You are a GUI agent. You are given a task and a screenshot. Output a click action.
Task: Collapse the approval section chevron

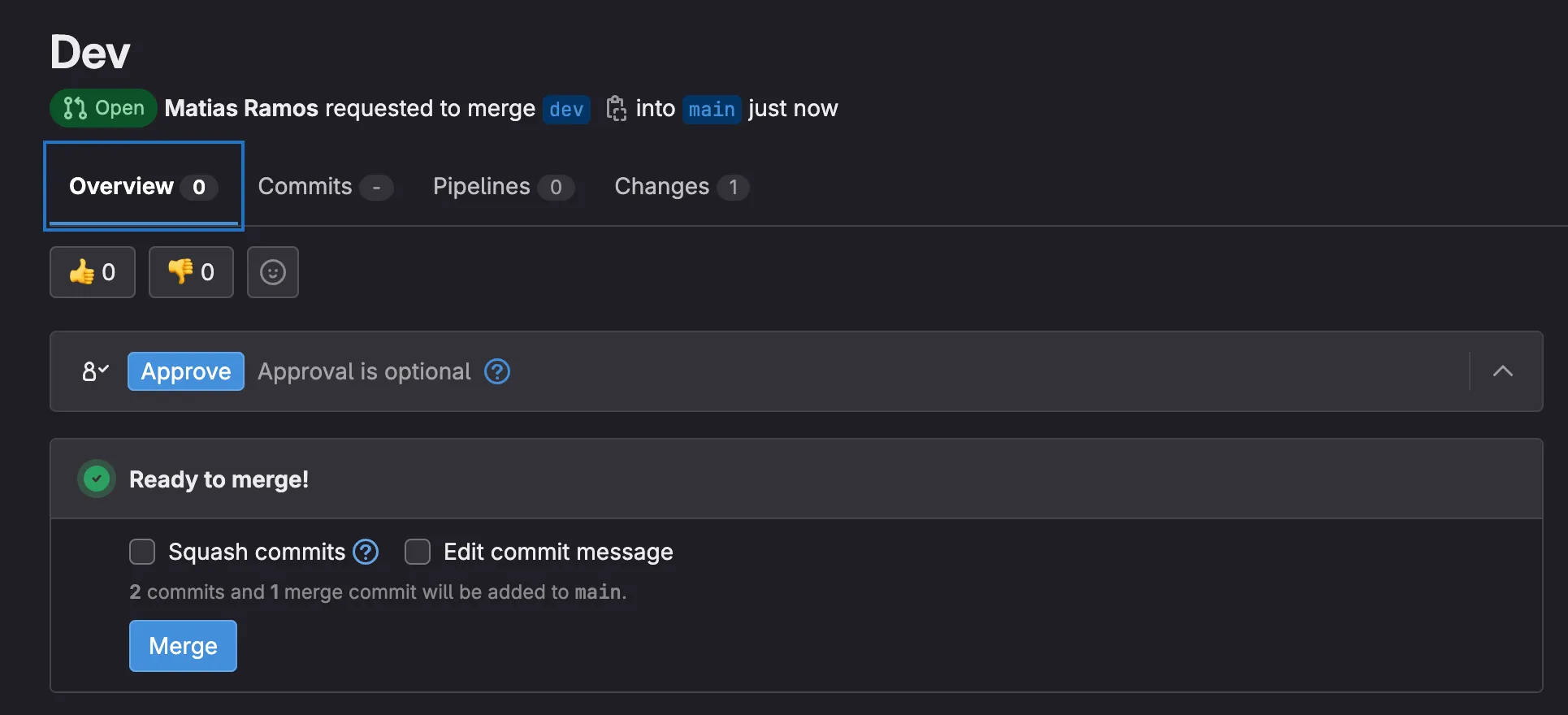click(1503, 371)
